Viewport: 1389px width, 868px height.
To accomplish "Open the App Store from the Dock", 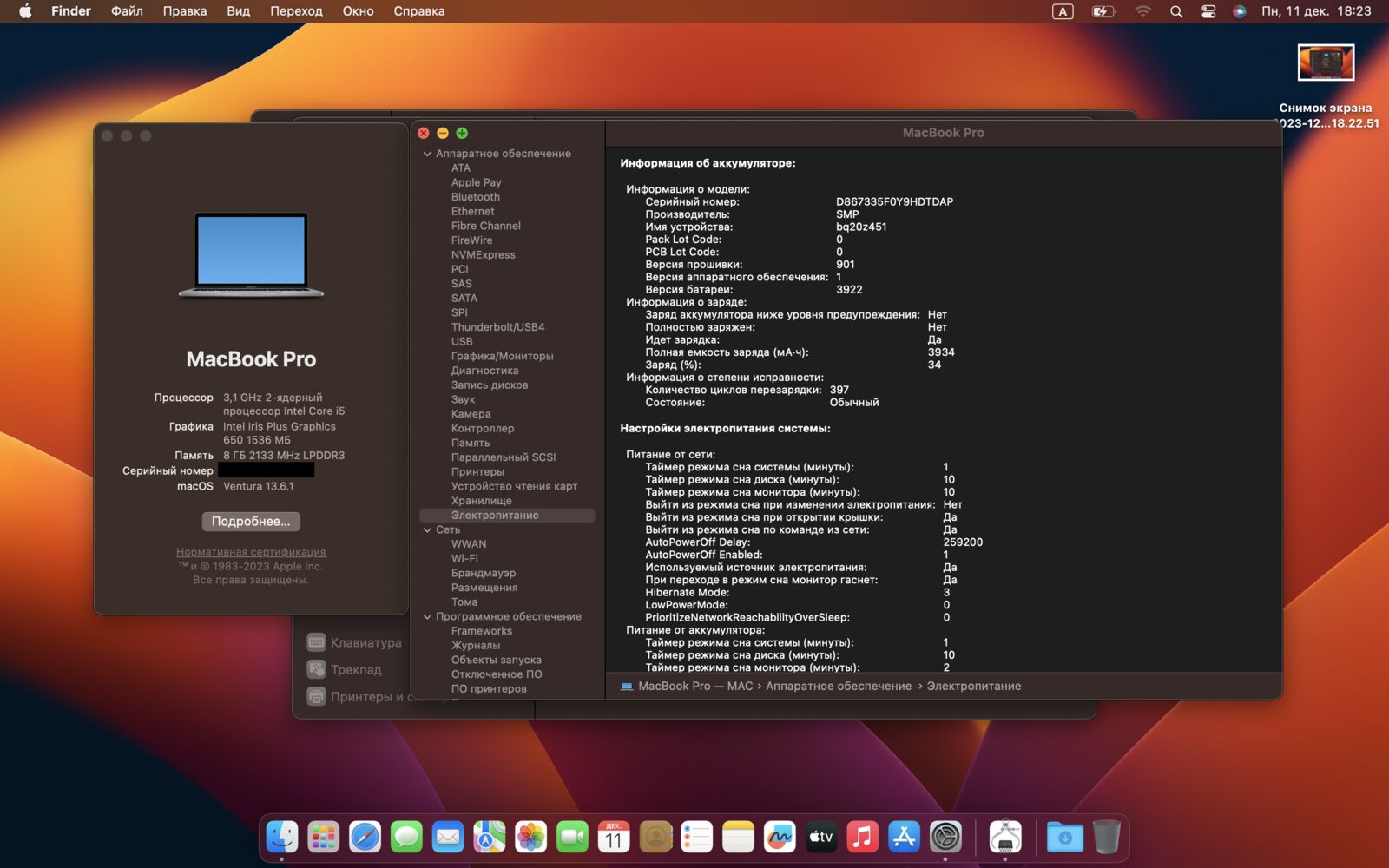I will [x=904, y=837].
